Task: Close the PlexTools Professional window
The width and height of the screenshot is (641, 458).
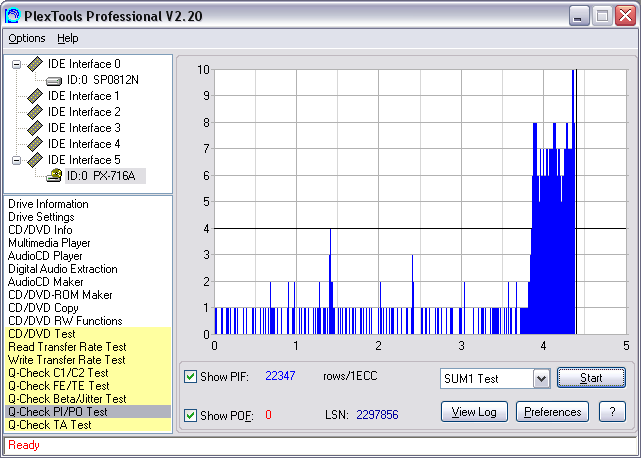Action: pos(625,16)
